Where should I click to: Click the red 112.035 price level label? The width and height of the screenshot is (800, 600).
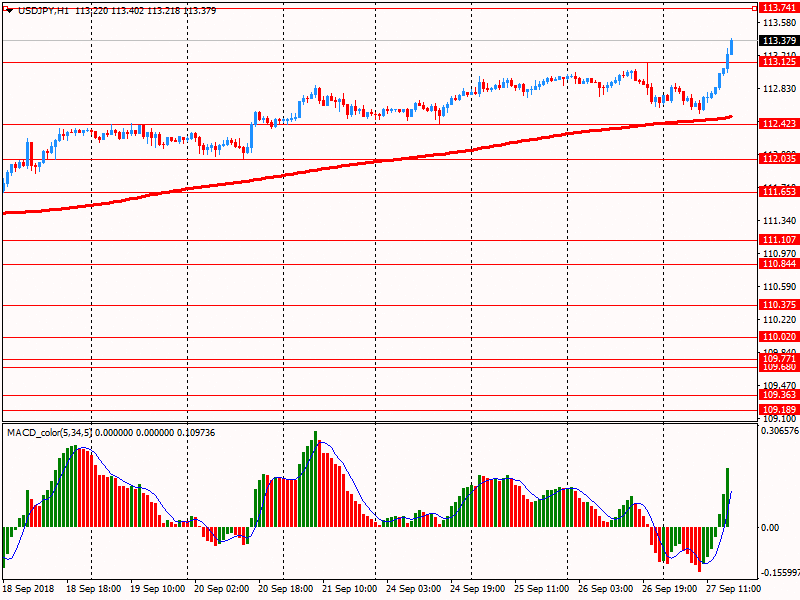pyautogui.click(x=779, y=159)
